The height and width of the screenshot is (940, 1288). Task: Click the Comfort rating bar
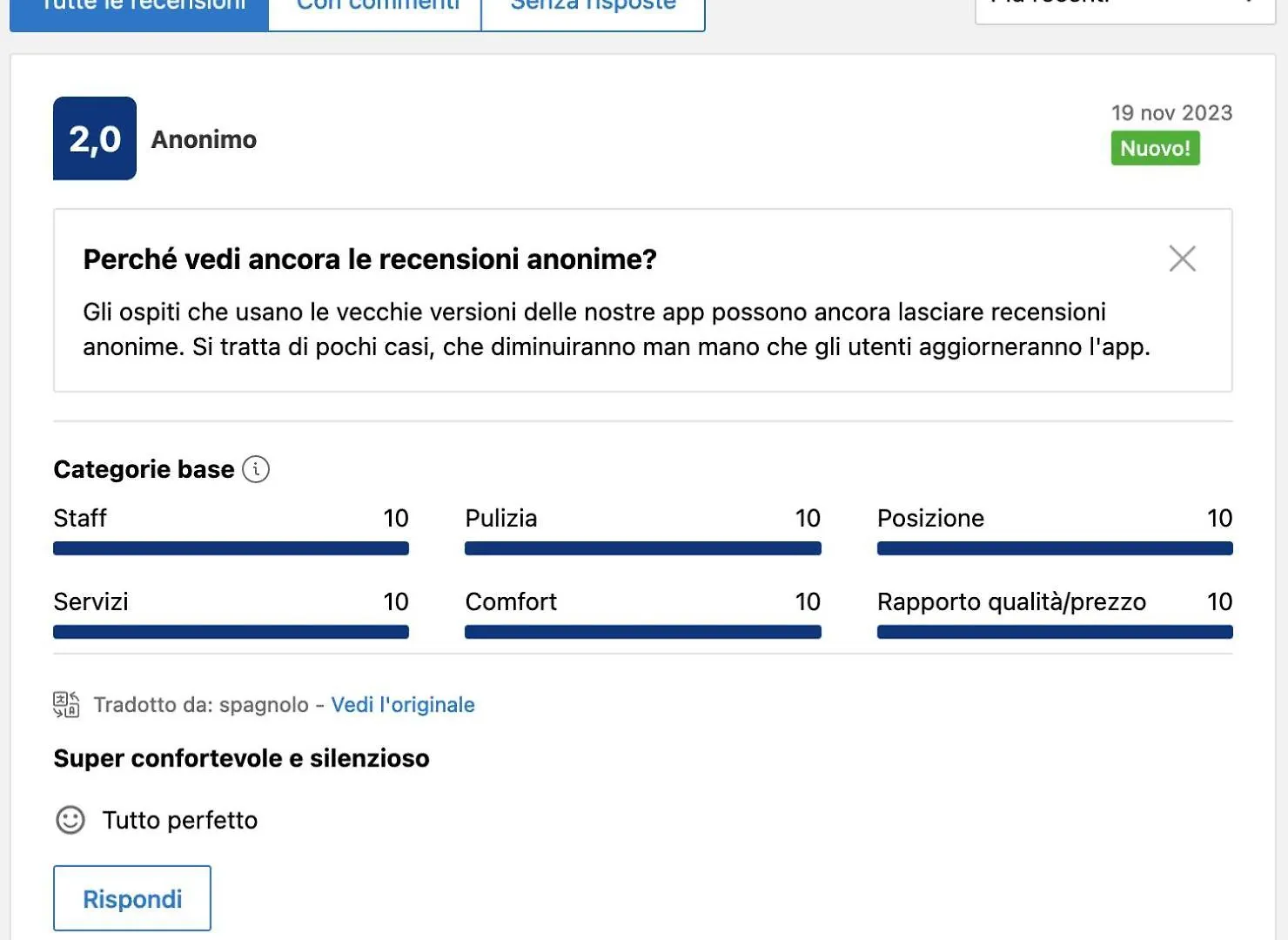[643, 632]
